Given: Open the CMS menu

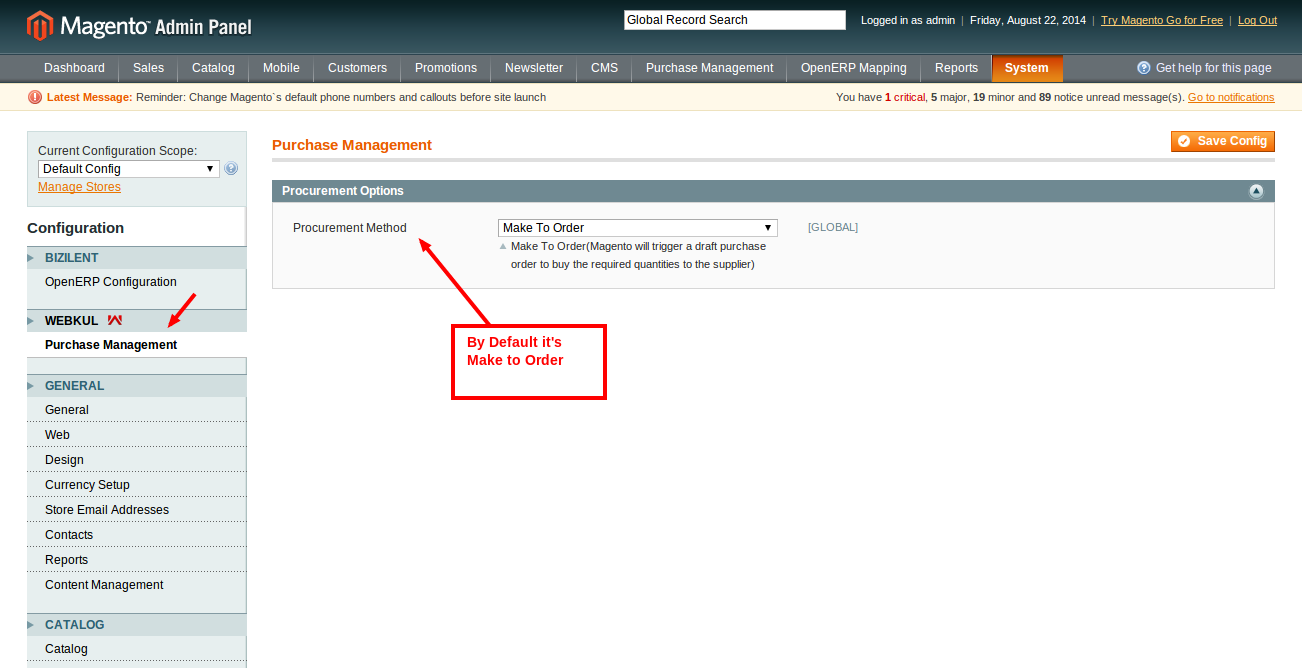Looking at the screenshot, I should [x=604, y=68].
